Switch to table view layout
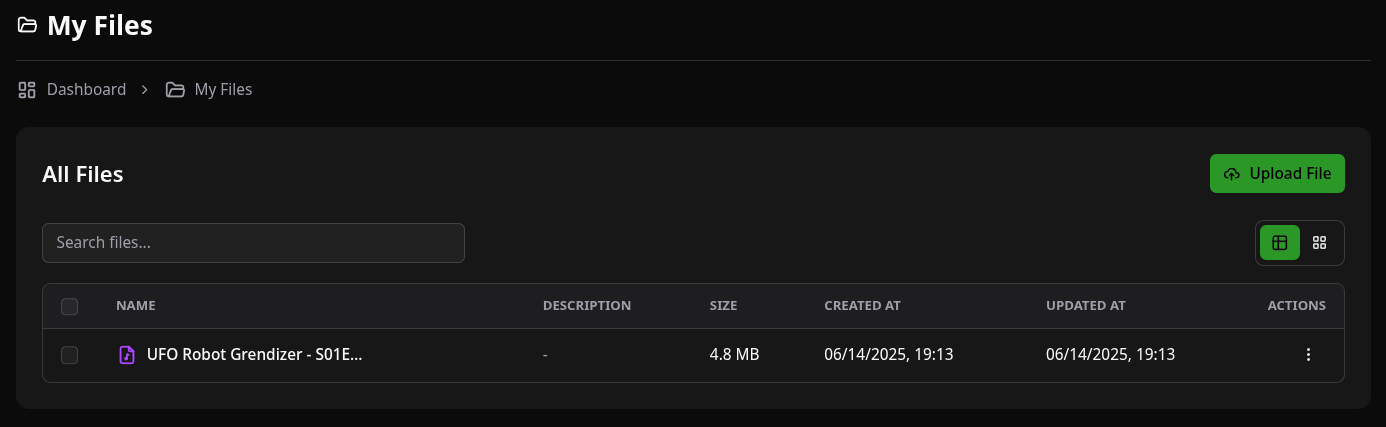Screen dimensions: 1386x427 1279,242
